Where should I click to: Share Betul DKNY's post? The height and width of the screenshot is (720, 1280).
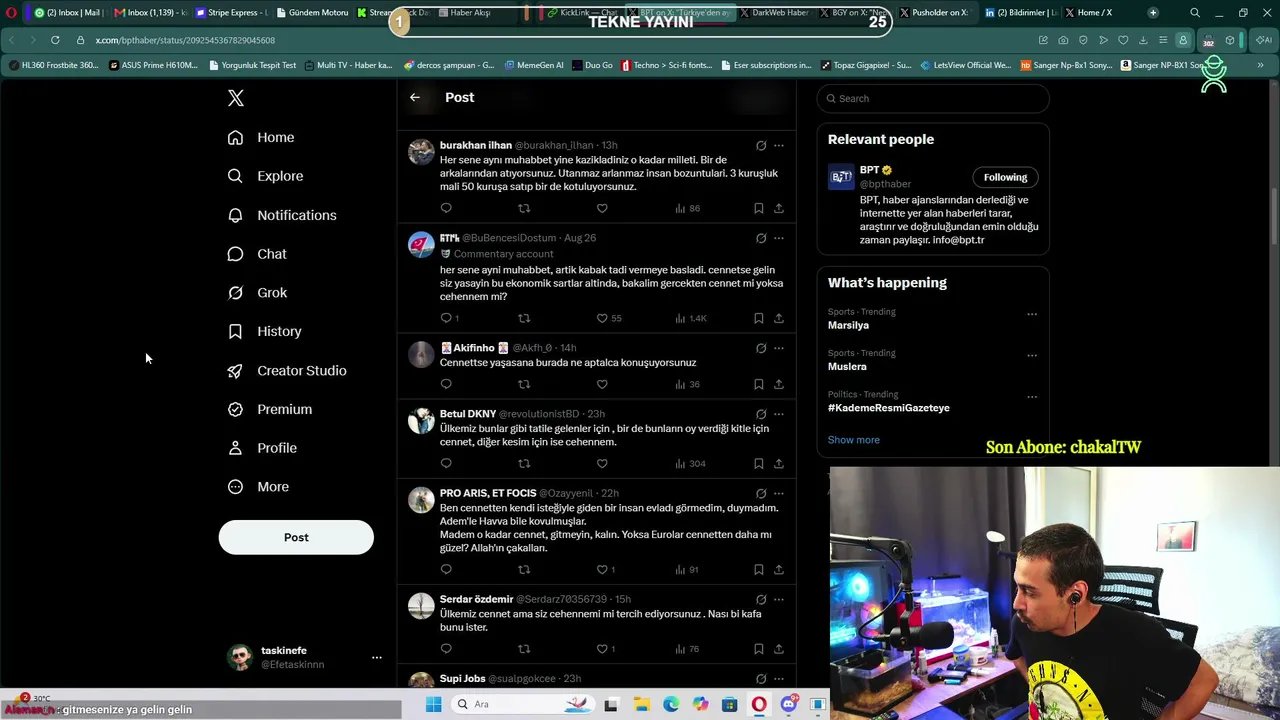pyautogui.click(x=779, y=463)
